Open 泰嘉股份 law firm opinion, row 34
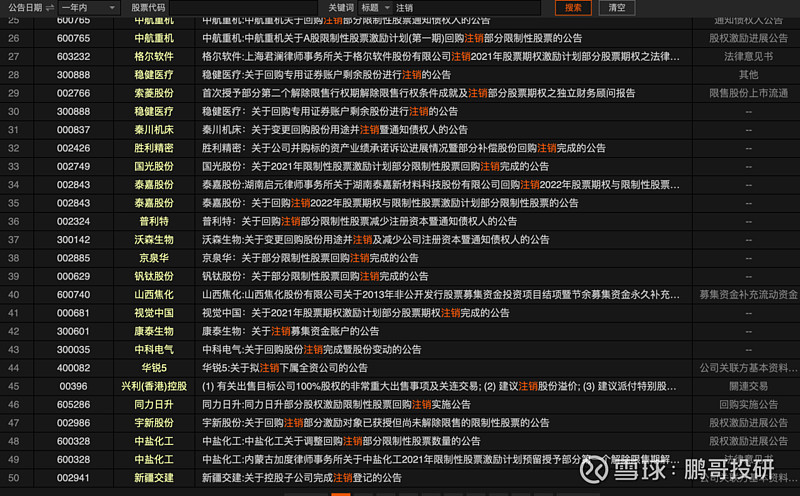The height and width of the screenshot is (496, 800). pos(441,185)
